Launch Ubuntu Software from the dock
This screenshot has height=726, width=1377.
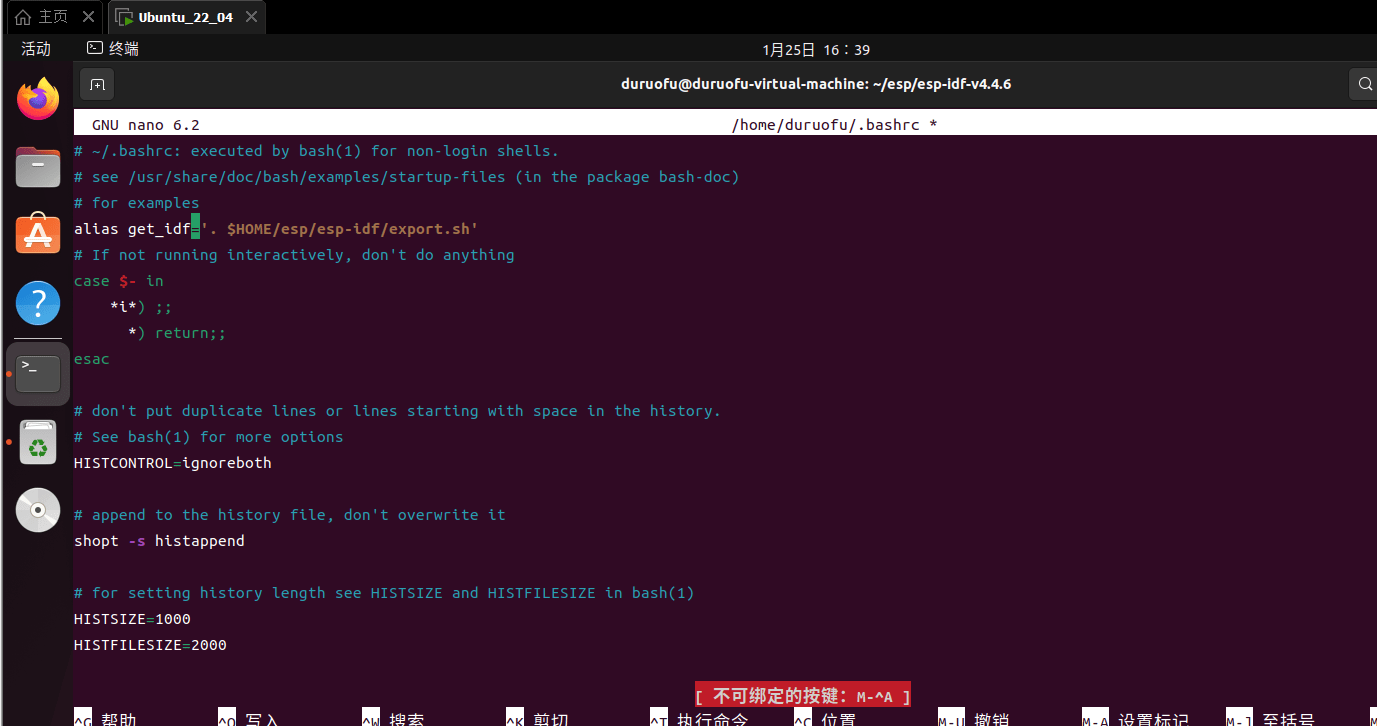[38, 234]
